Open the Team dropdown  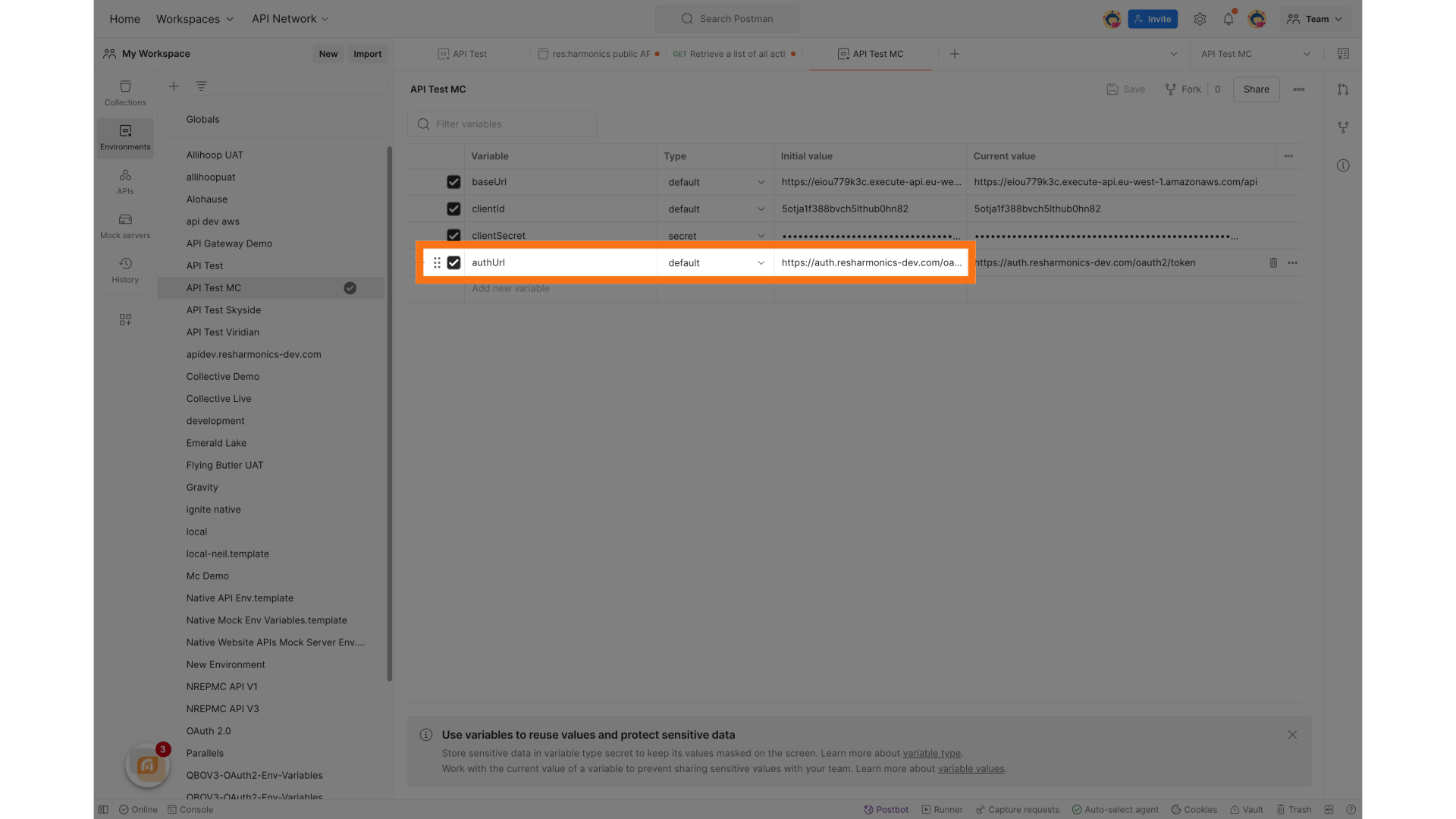[x=1314, y=19]
